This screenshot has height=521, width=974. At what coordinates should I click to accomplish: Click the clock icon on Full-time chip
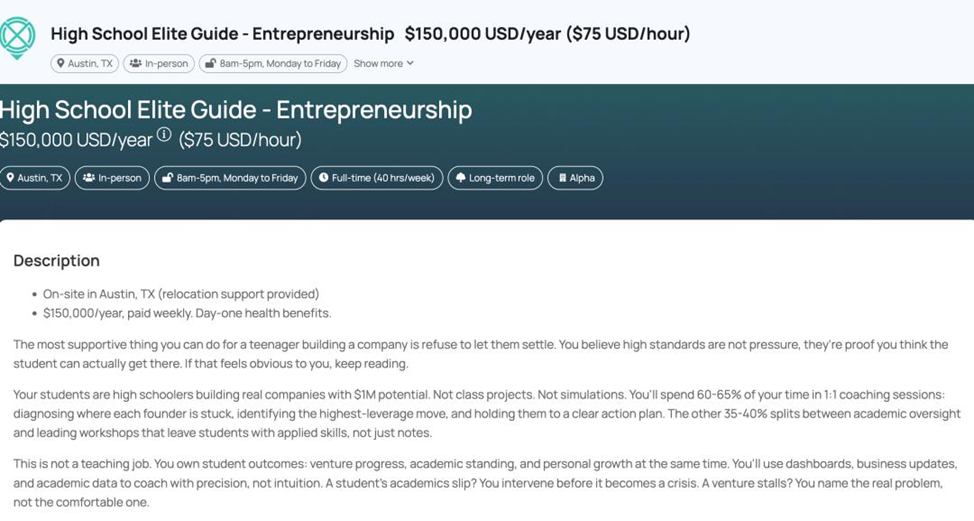click(324, 178)
